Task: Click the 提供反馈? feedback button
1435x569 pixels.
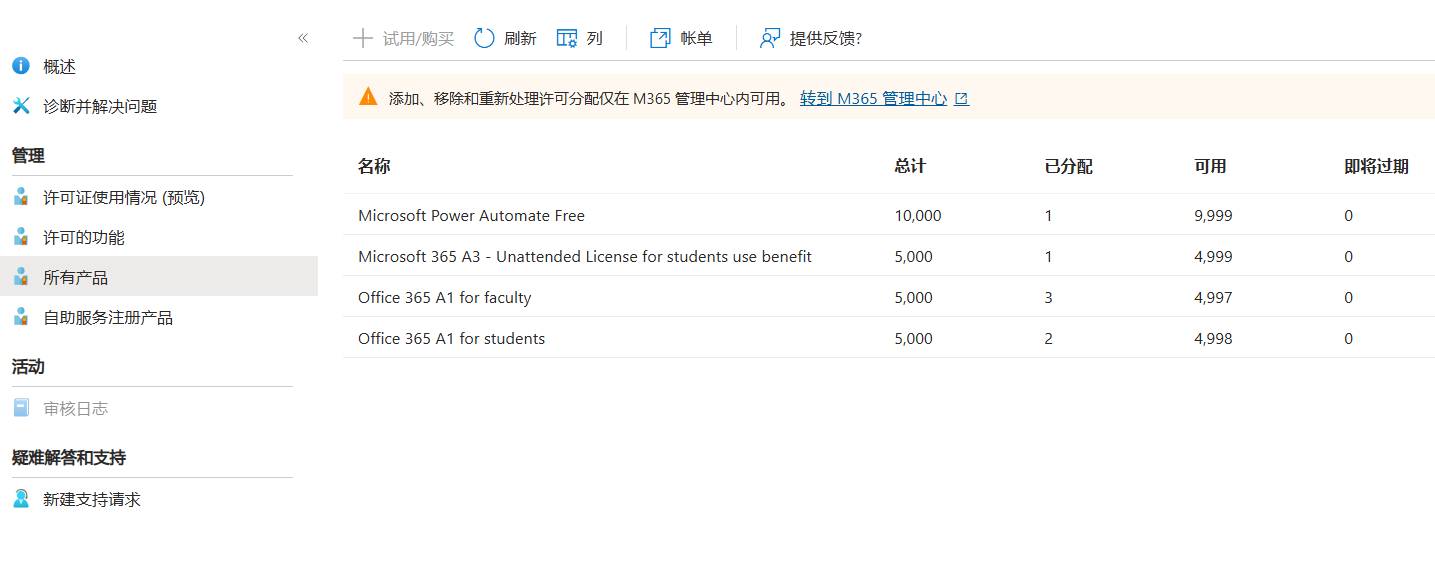Action: click(x=811, y=38)
